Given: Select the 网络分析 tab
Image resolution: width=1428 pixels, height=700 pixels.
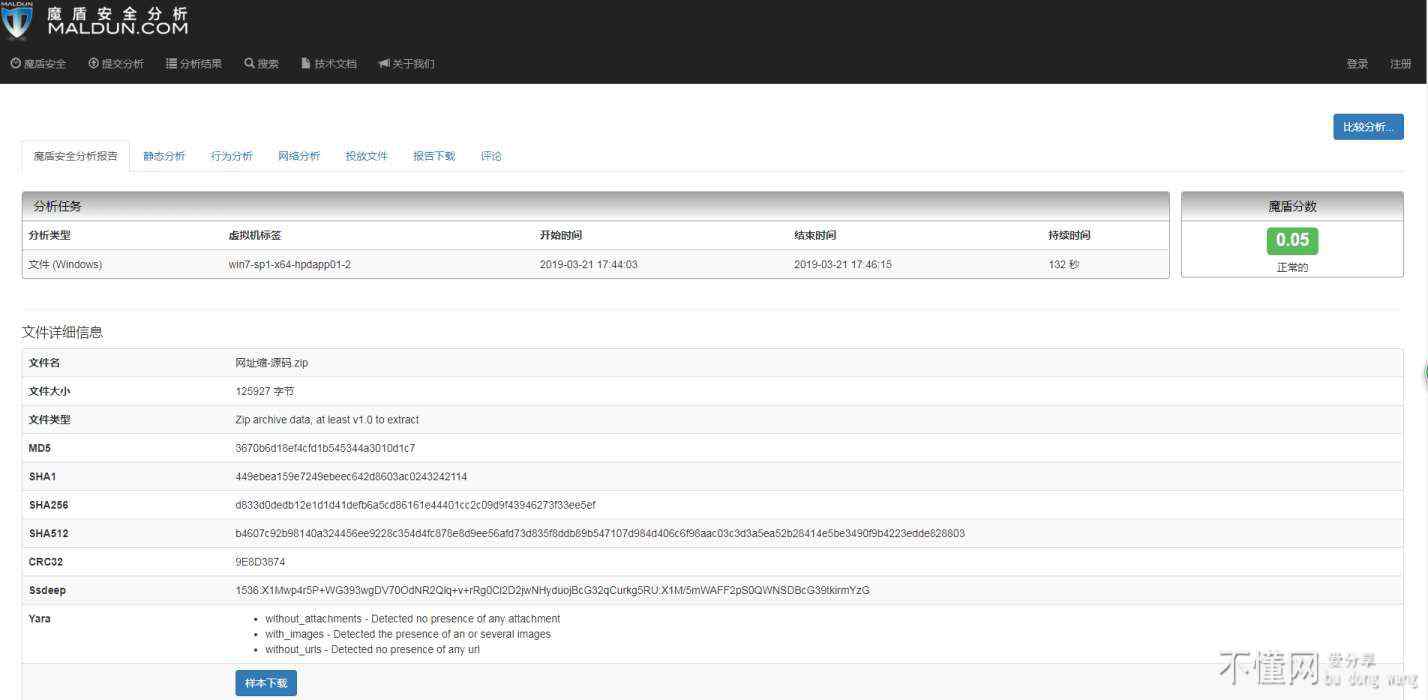Looking at the screenshot, I should click(299, 156).
